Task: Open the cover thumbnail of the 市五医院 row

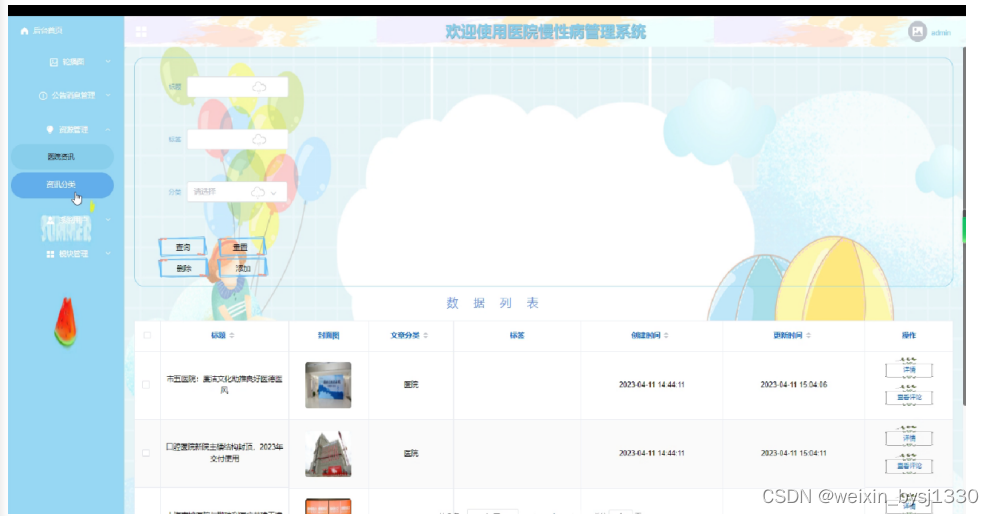Action: click(x=328, y=385)
